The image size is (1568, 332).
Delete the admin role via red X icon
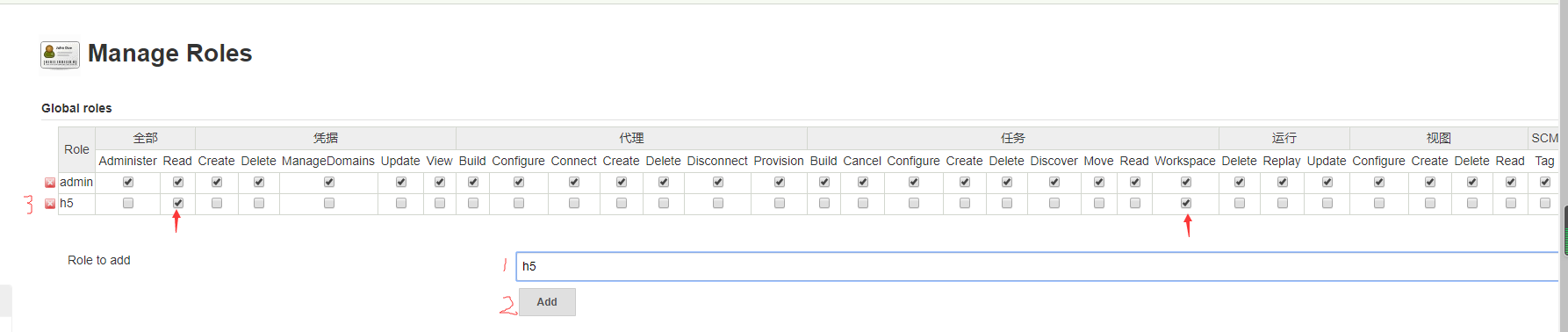pyautogui.click(x=50, y=183)
